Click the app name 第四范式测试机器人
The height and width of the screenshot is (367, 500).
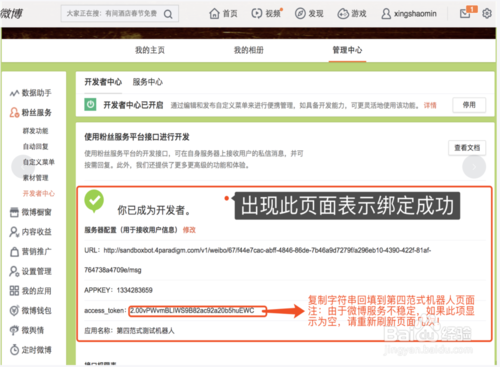click(x=145, y=331)
